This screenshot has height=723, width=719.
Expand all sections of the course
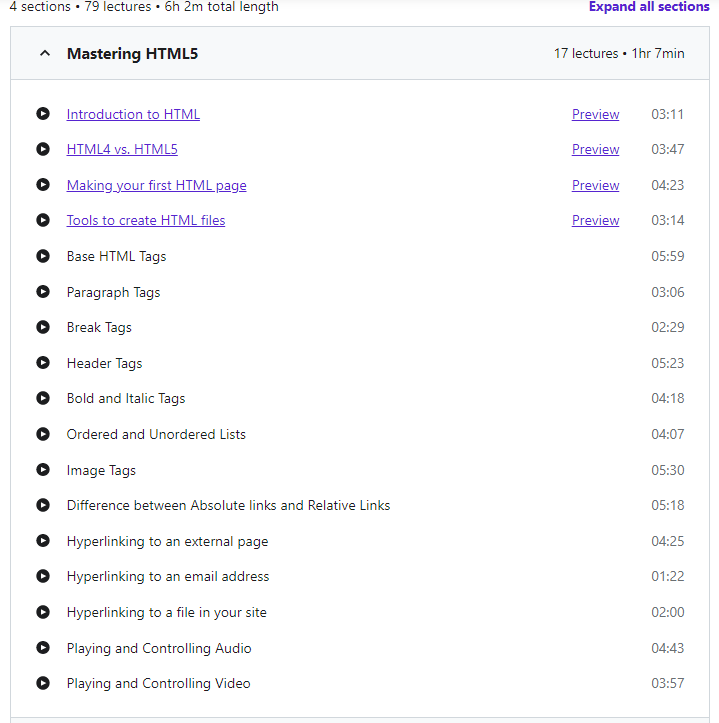click(x=649, y=7)
